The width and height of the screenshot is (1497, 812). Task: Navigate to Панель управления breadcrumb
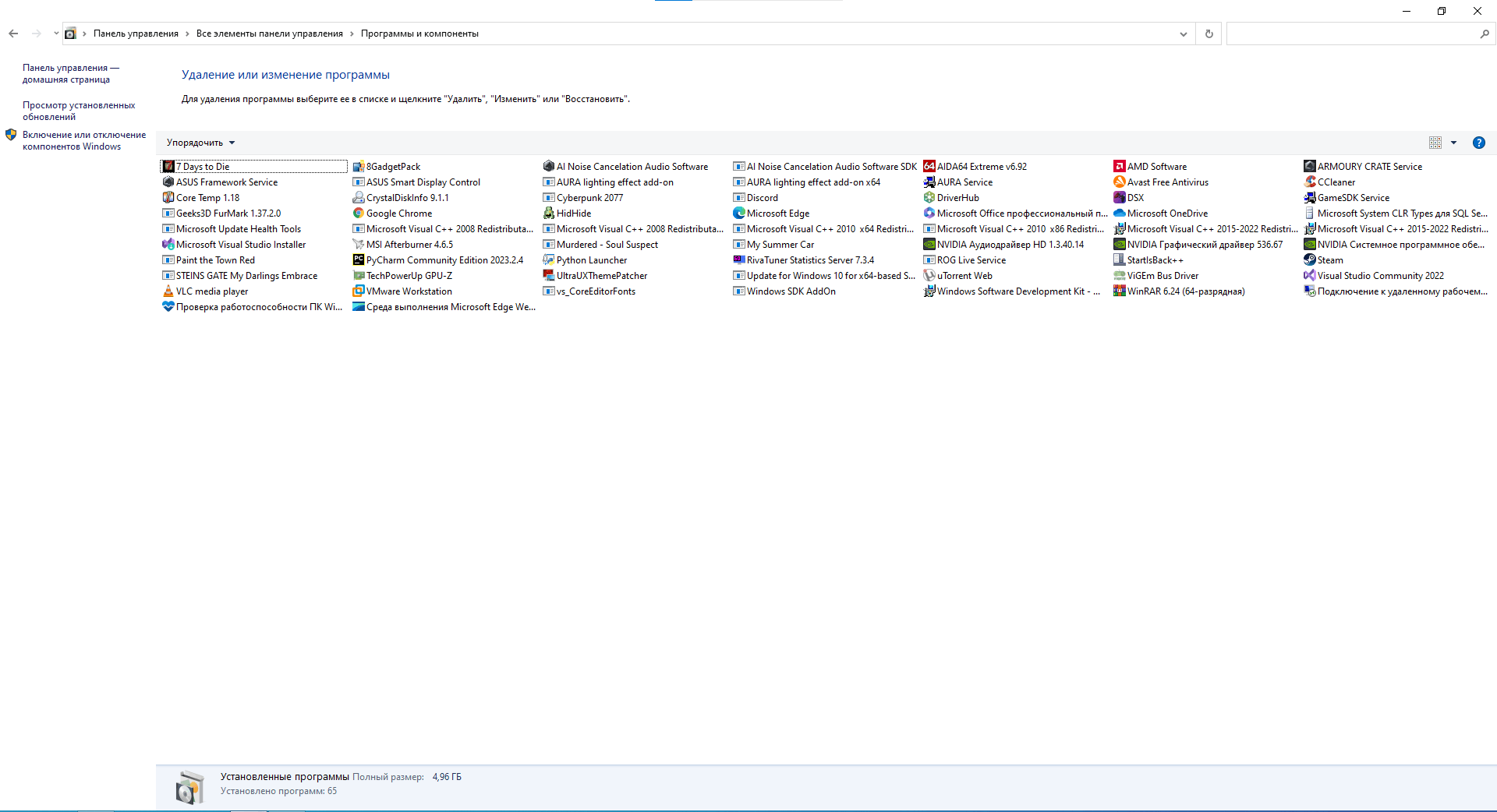click(x=136, y=34)
